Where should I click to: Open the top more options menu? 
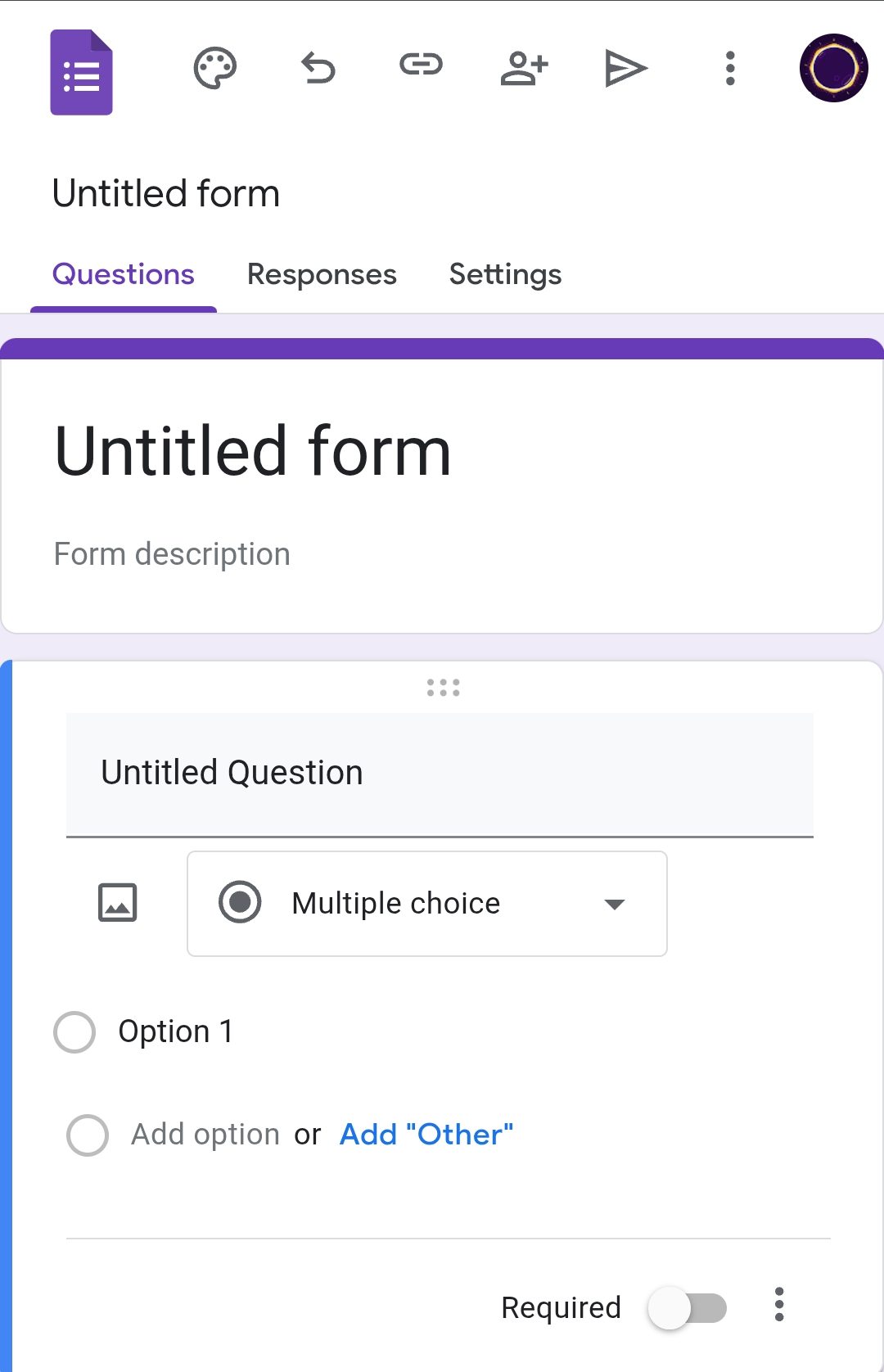pos(730,68)
